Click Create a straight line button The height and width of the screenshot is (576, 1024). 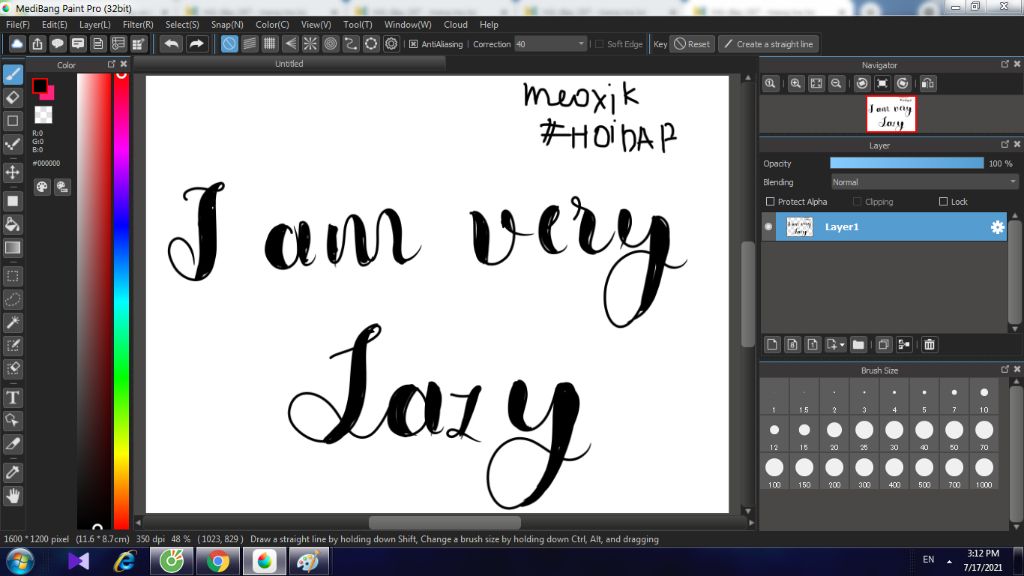click(x=769, y=44)
